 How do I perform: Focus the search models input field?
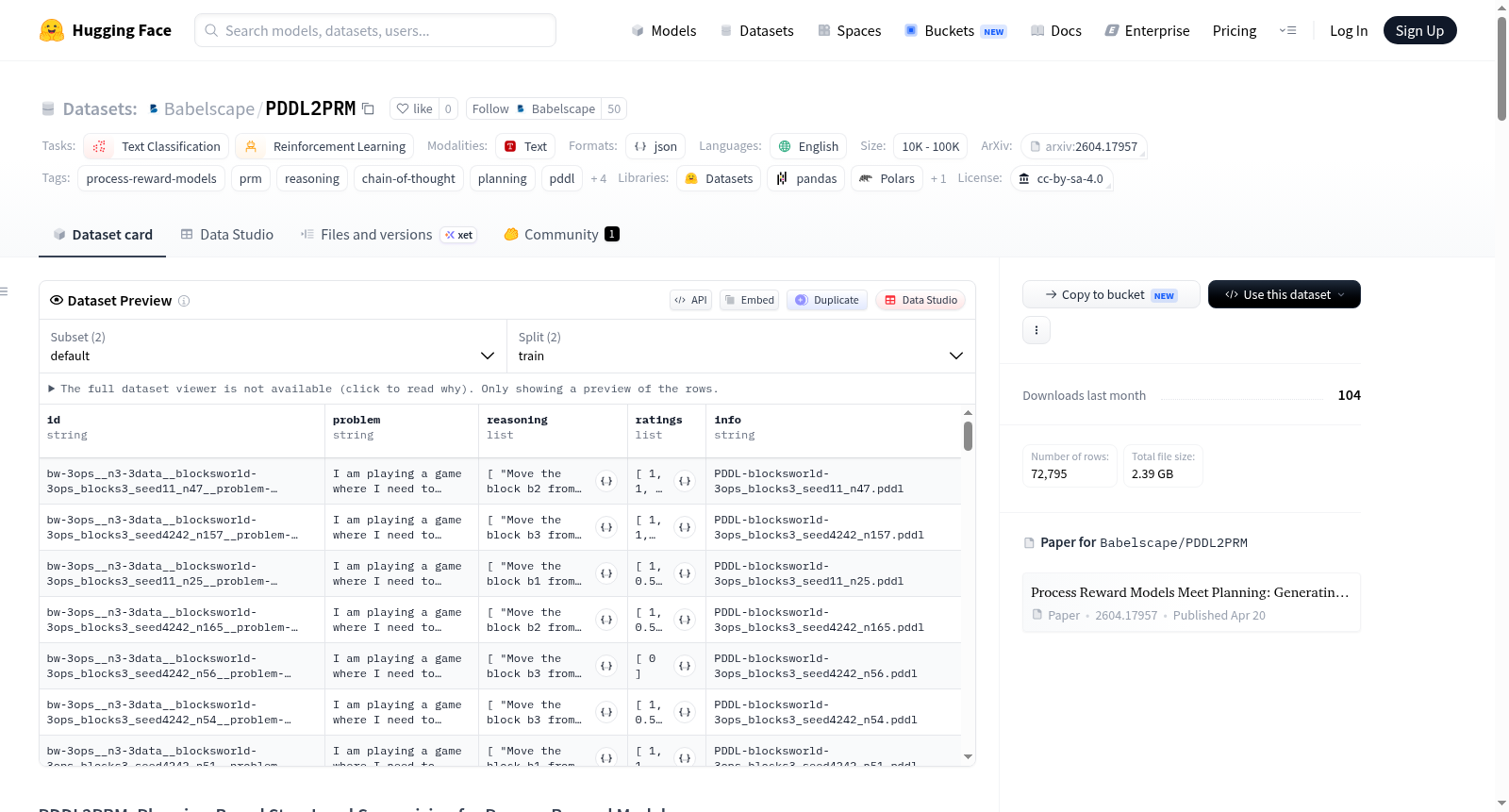pyautogui.click(x=375, y=30)
